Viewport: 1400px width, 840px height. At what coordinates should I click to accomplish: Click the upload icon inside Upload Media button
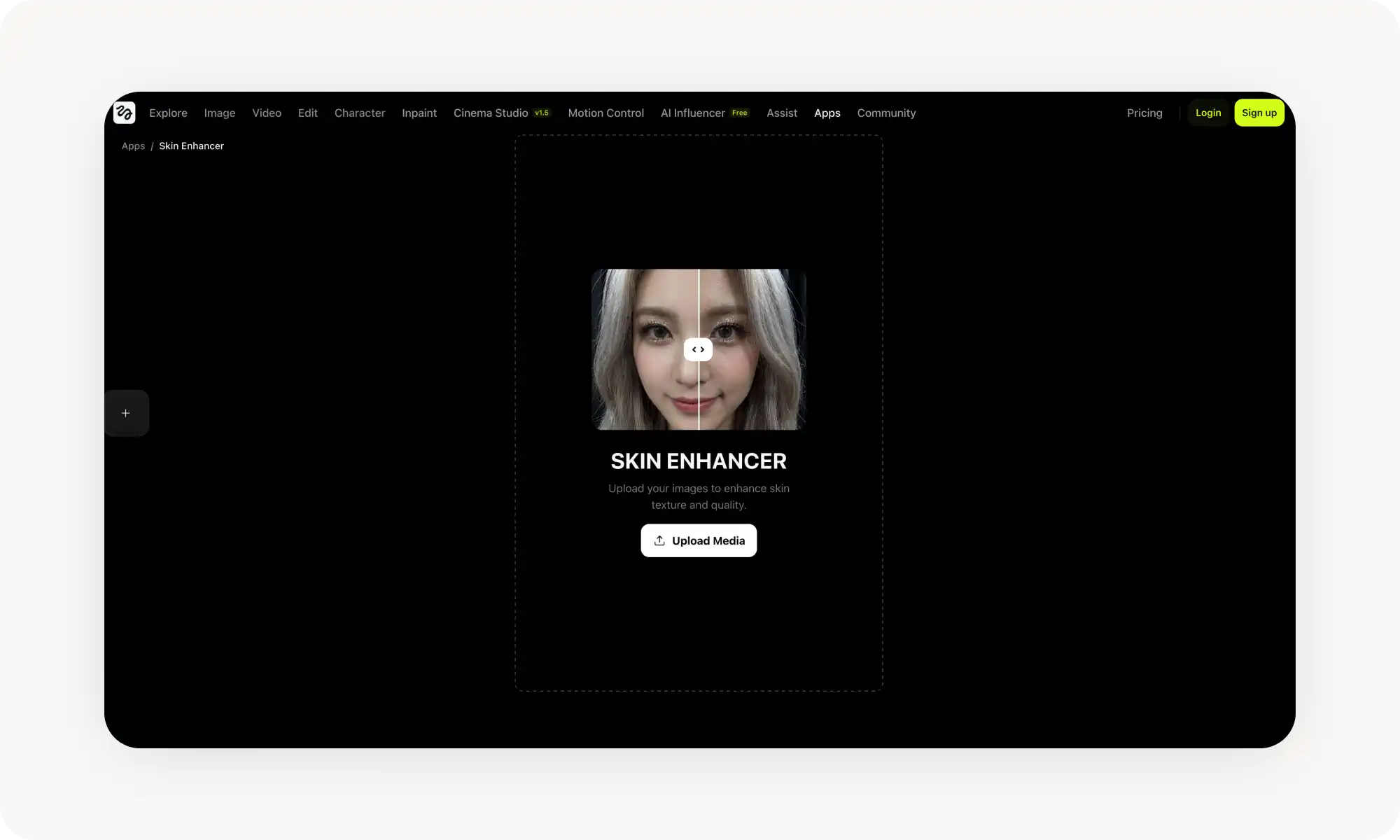660,540
